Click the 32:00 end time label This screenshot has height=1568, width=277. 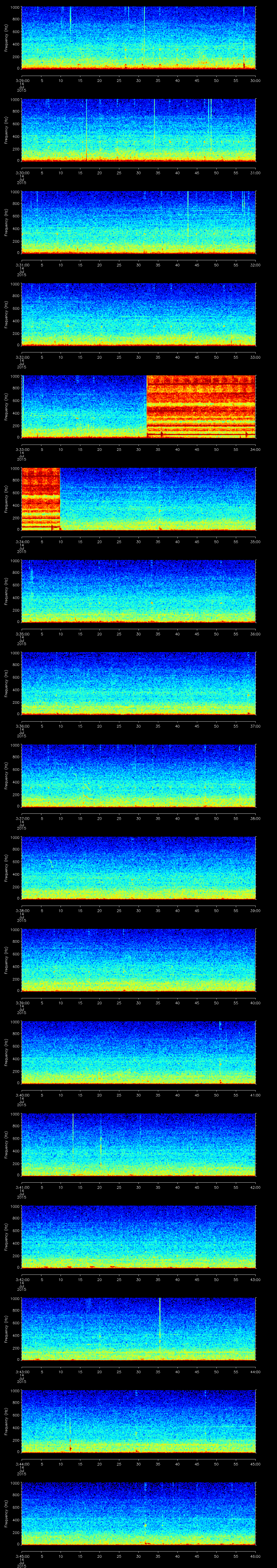coord(255,265)
